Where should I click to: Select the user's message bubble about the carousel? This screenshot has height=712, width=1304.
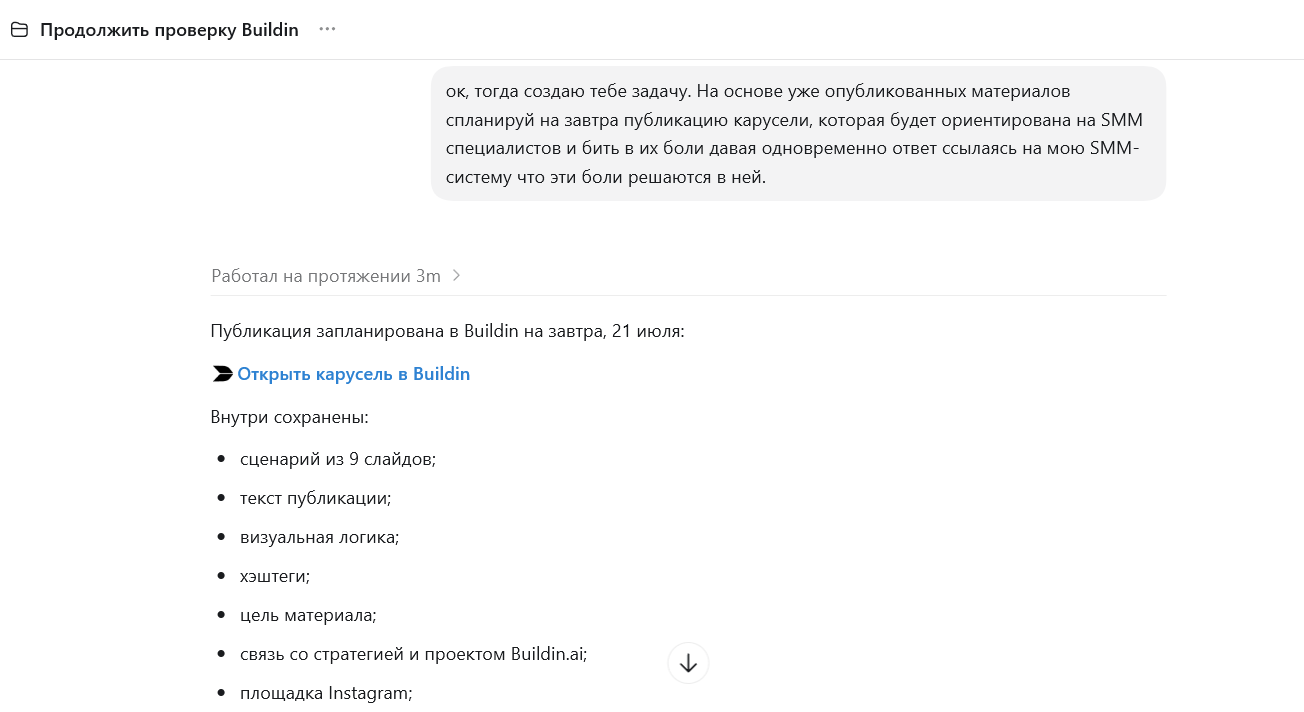798,134
